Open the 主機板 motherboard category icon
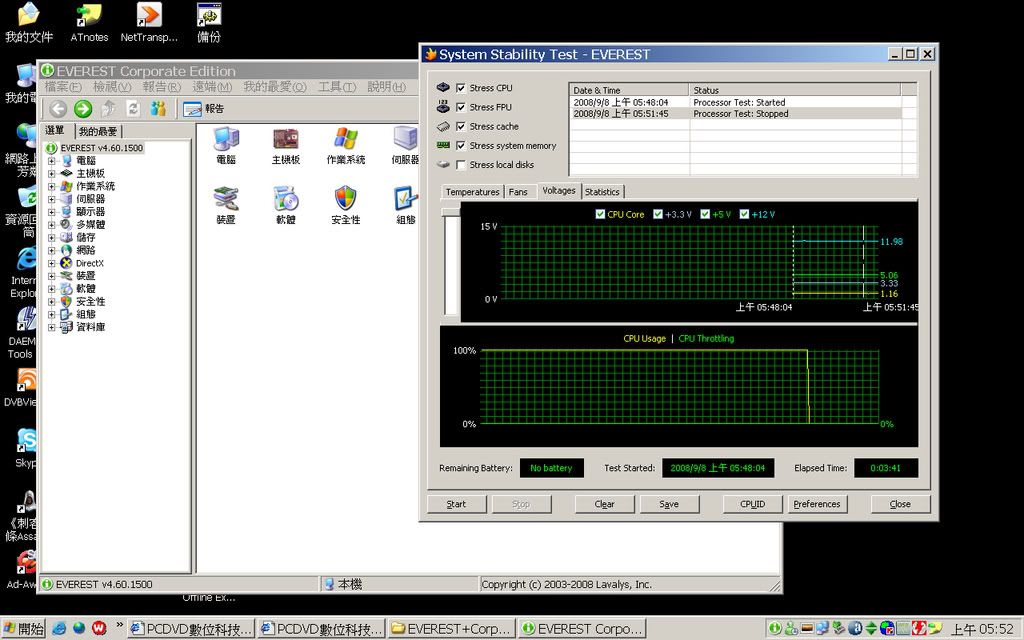 click(285, 146)
